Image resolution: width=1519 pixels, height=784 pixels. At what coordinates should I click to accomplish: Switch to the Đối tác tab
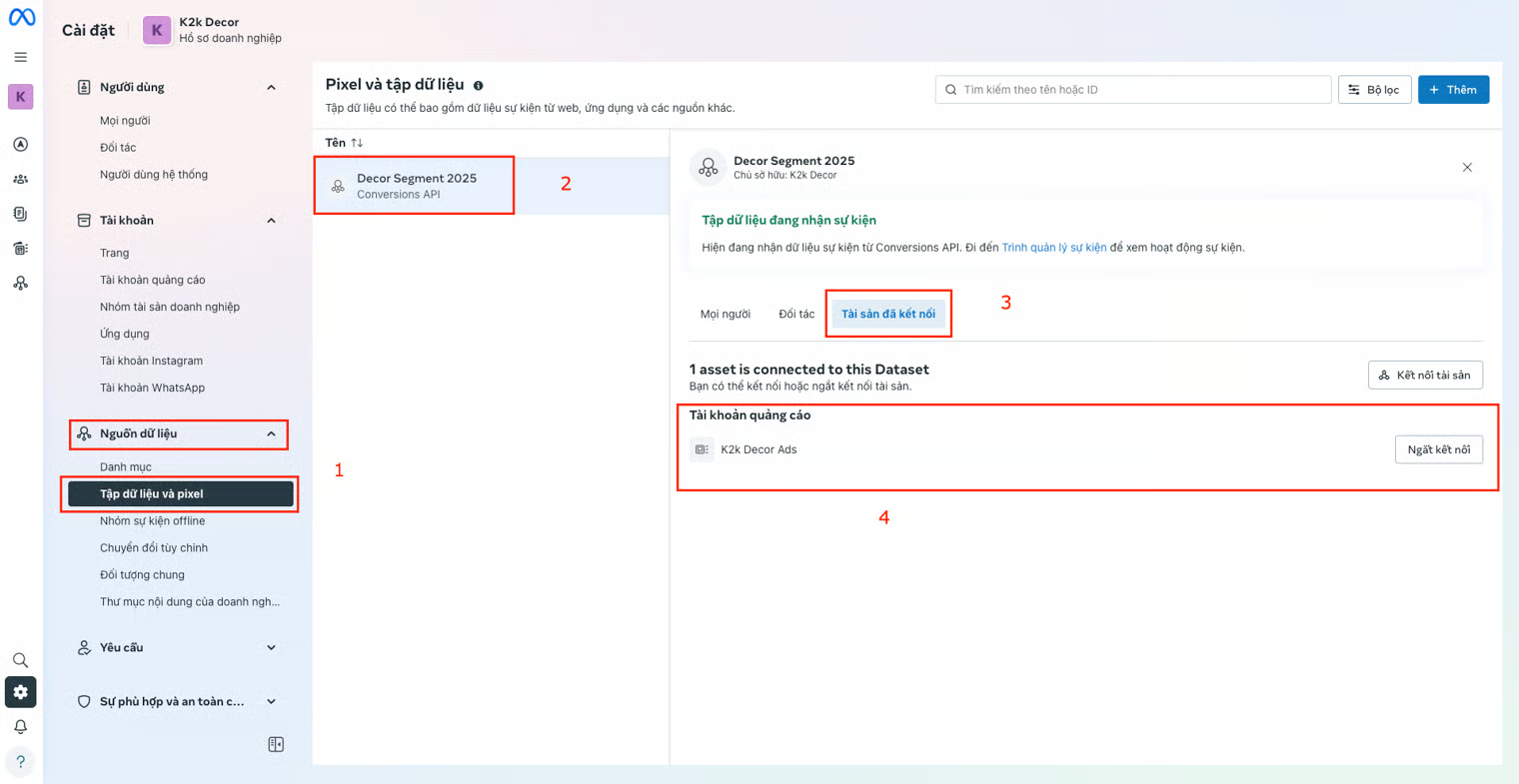796,314
